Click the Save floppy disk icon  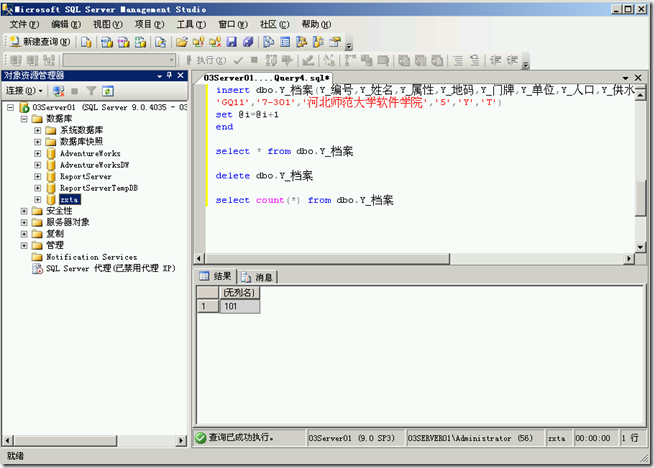pyautogui.click(x=232, y=42)
